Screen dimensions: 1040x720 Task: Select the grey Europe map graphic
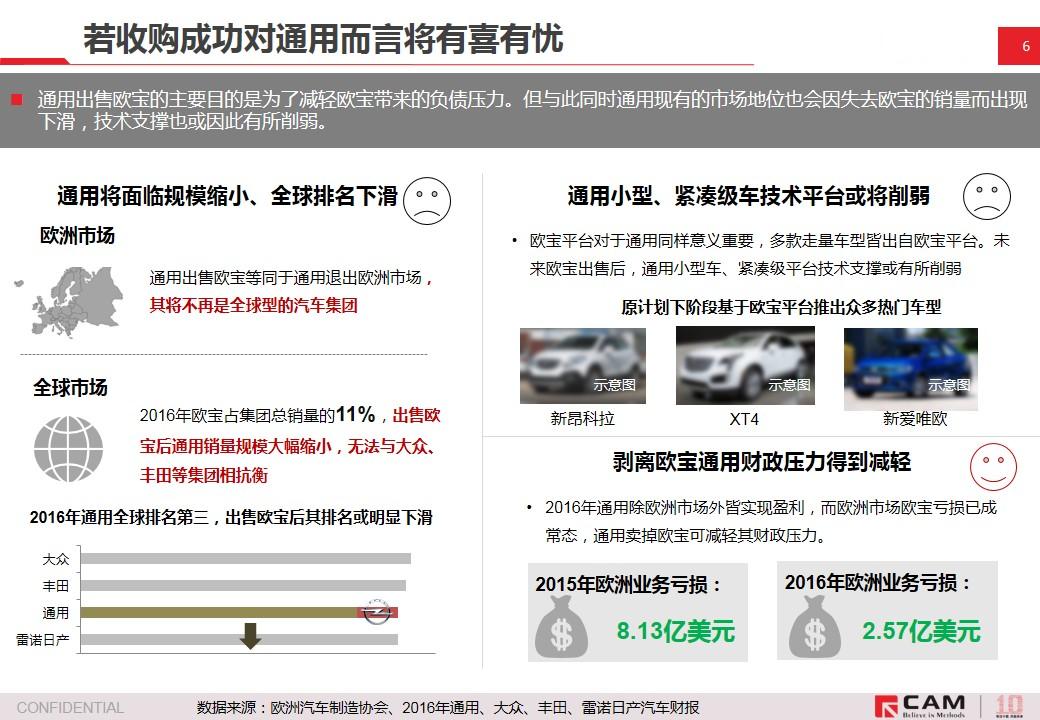tap(69, 301)
